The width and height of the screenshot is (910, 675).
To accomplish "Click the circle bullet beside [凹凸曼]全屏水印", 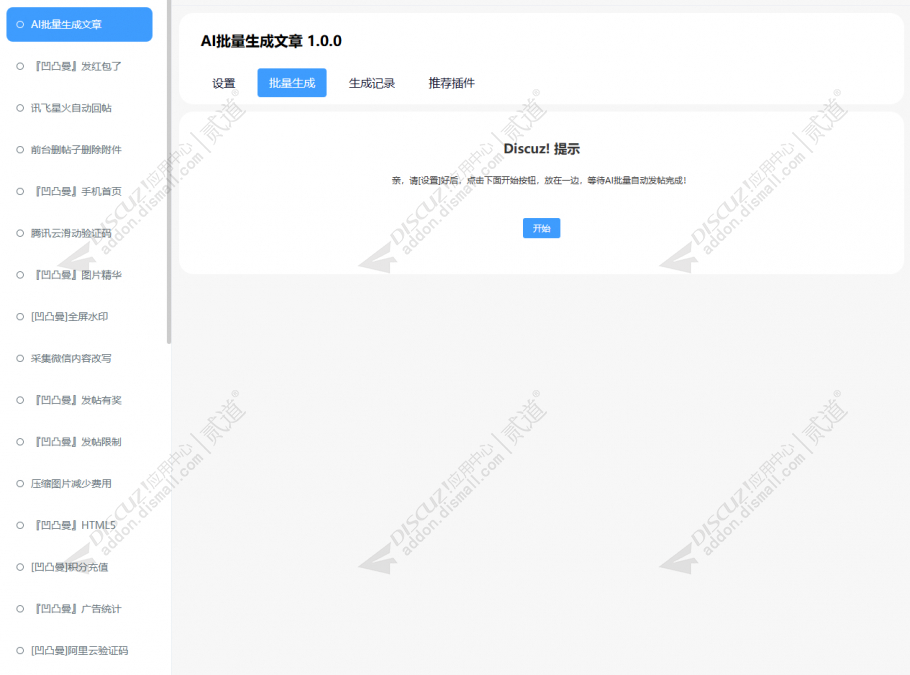I will point(20,316).
